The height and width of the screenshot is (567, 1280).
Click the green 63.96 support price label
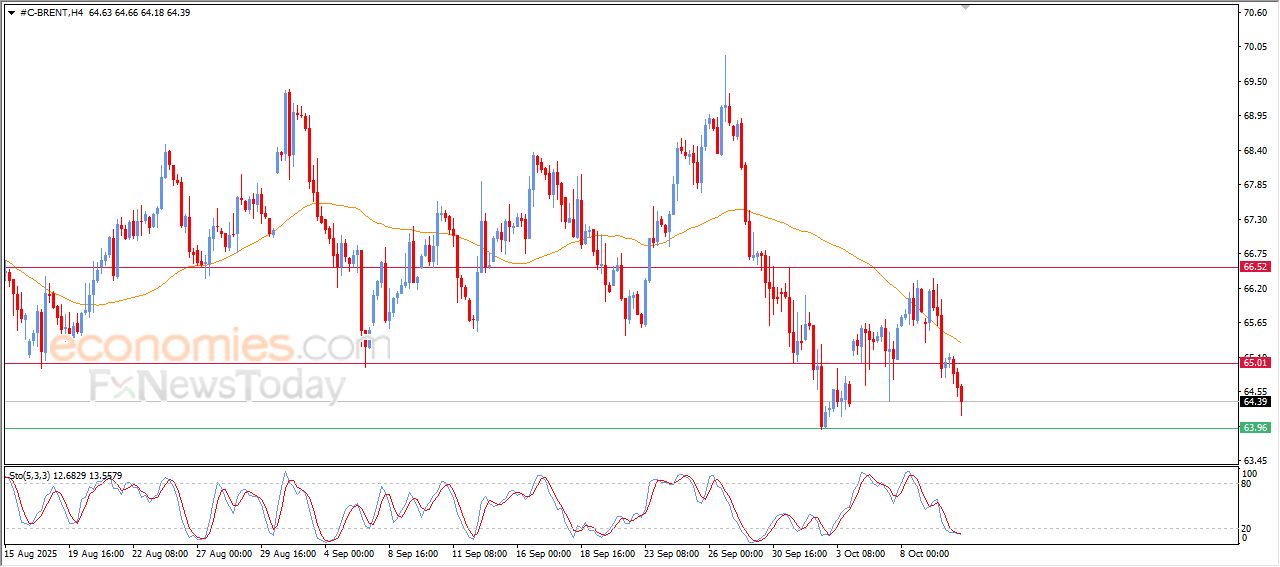pos(1255,428)
